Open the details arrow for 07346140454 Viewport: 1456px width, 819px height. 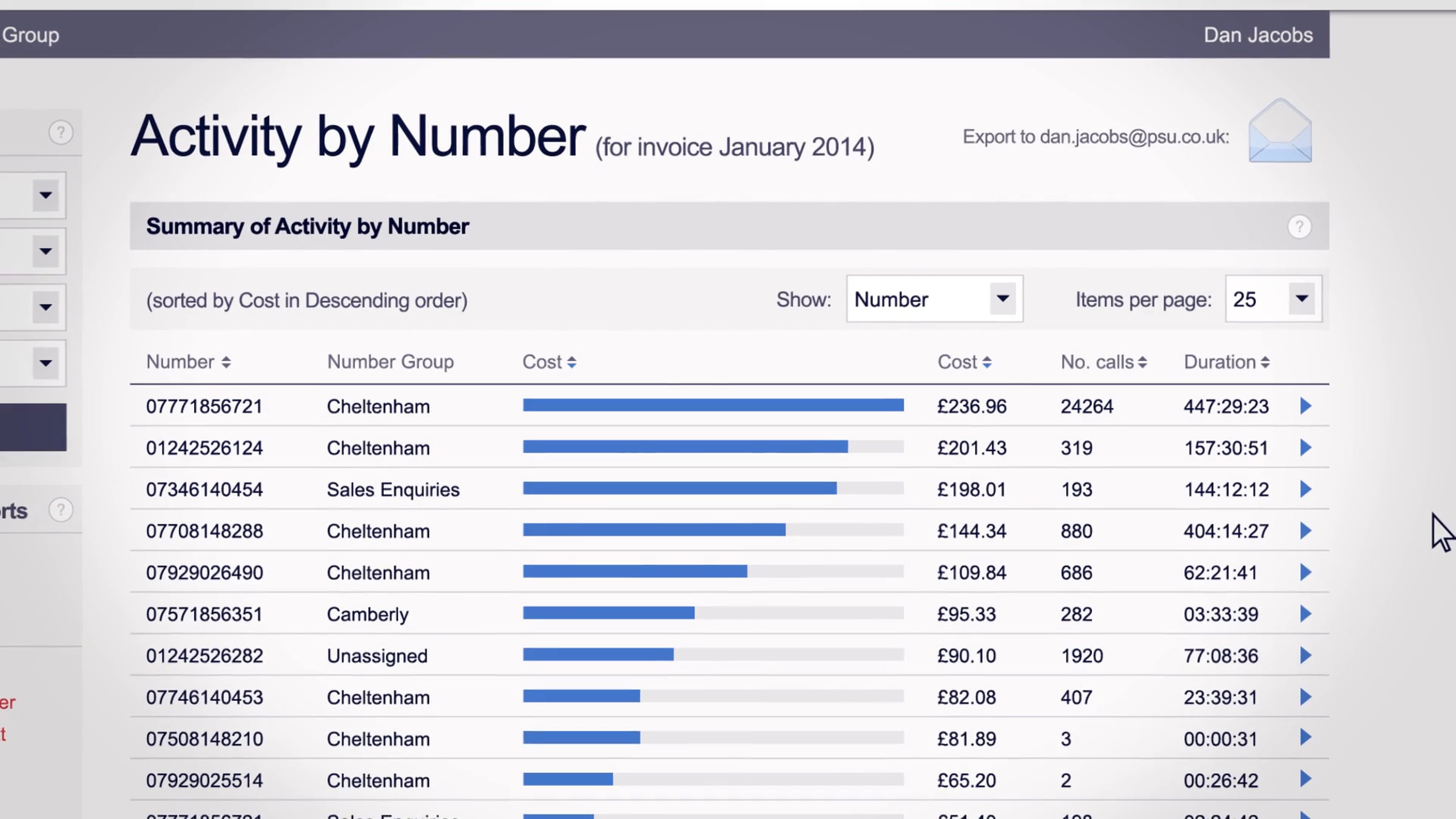pyautogui.click(x=1306, y=489)
